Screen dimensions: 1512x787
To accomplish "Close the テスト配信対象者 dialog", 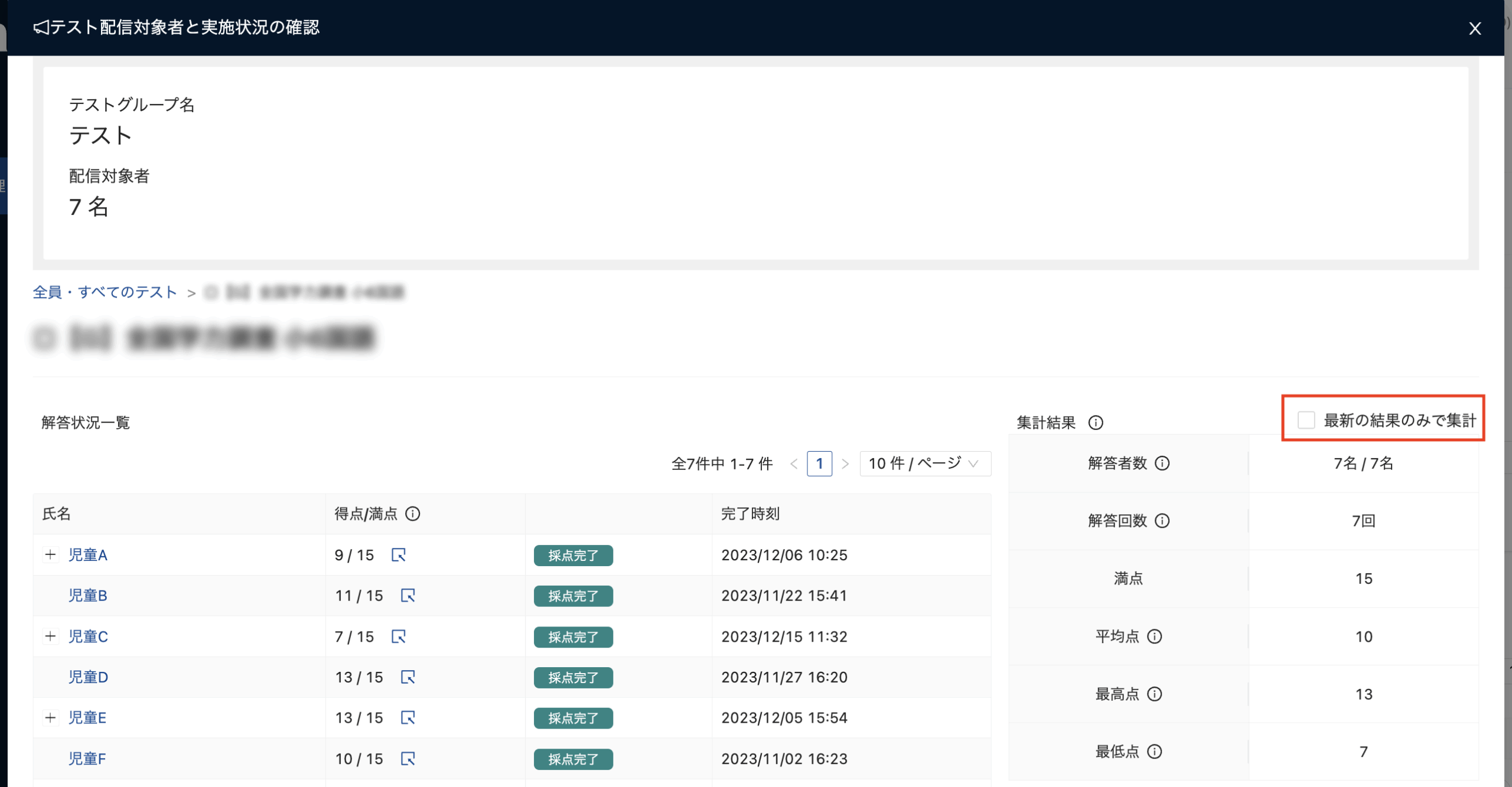I will [x=1475, y=28].
